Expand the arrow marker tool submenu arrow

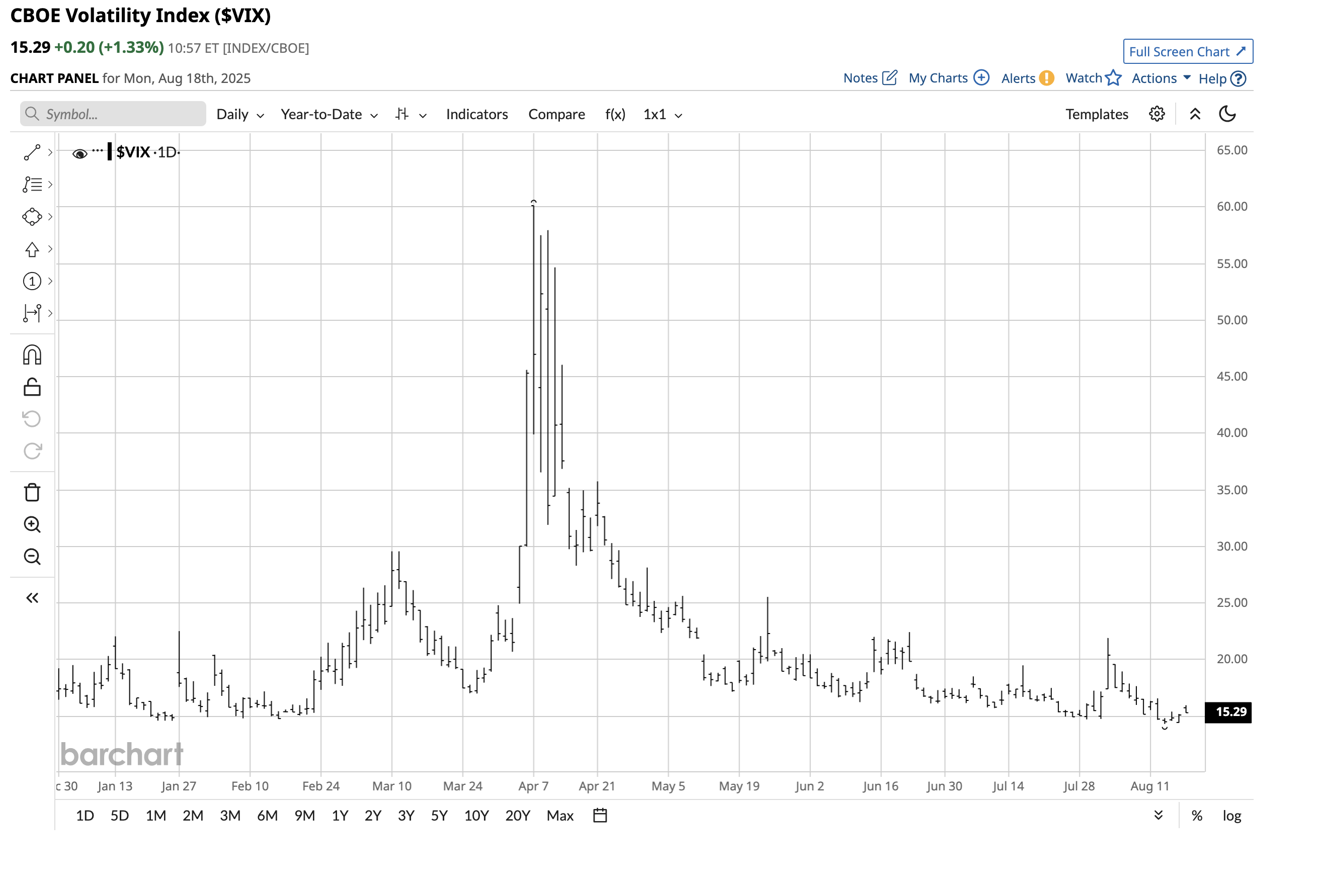[50, 249]
